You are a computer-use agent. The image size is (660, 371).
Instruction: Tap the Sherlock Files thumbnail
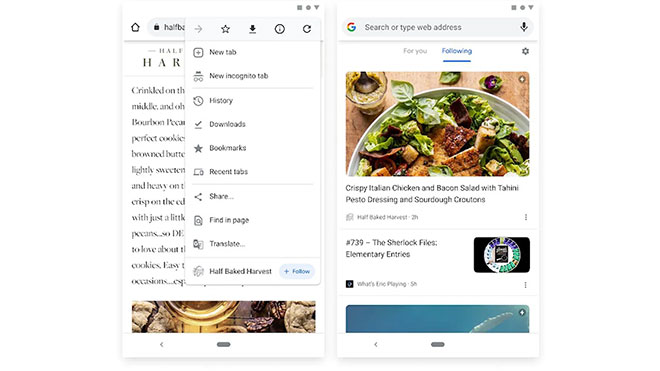click(502, 255)
